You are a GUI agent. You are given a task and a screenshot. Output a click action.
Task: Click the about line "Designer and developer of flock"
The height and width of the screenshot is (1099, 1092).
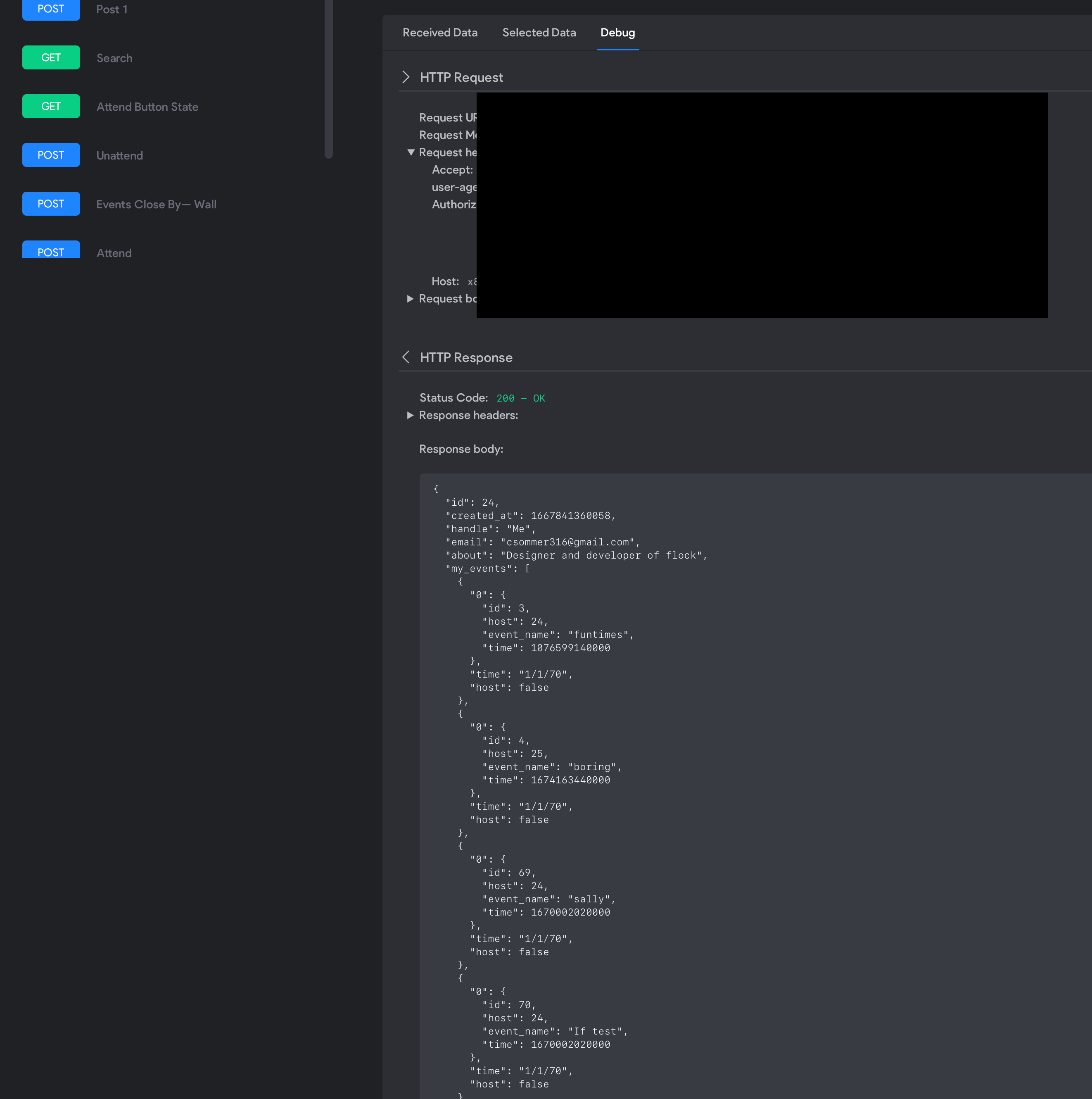576,555
